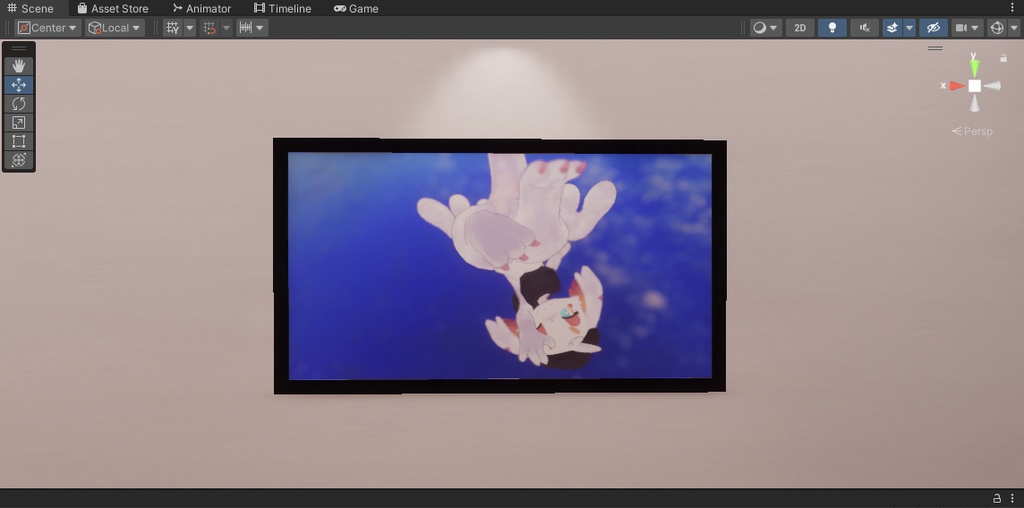Open the shaded draw mode sphere dropdown
Image resolution: width=1024 pixels, height=508 pixels.
(x=765, y=27)
